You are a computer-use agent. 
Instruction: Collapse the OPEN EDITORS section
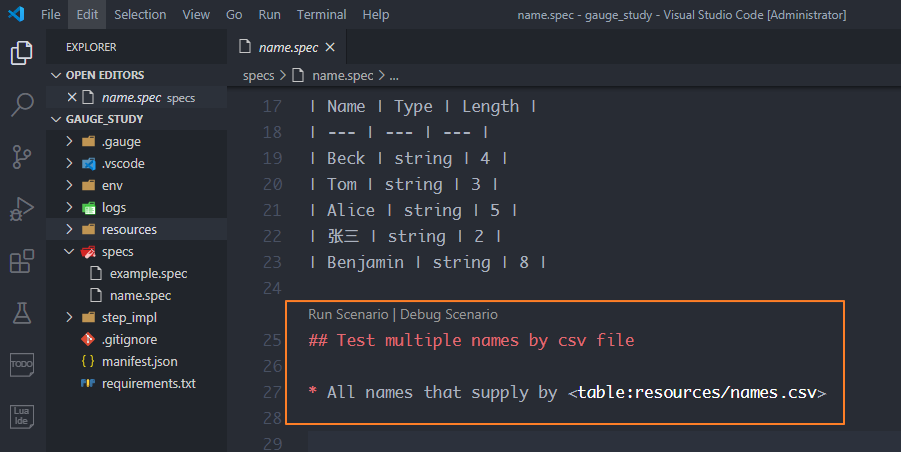pos(56,75)
